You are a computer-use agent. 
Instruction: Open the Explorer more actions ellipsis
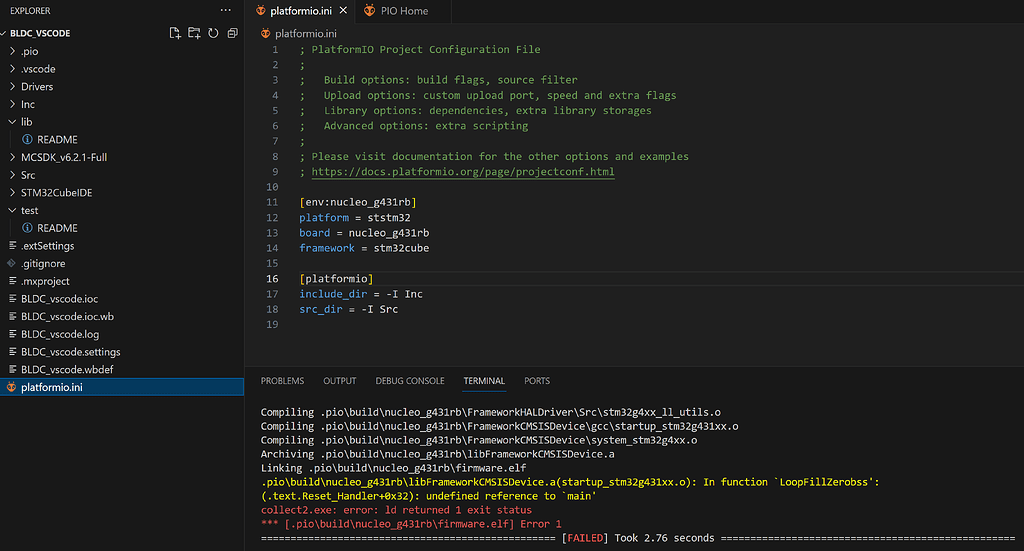point(225,10)
